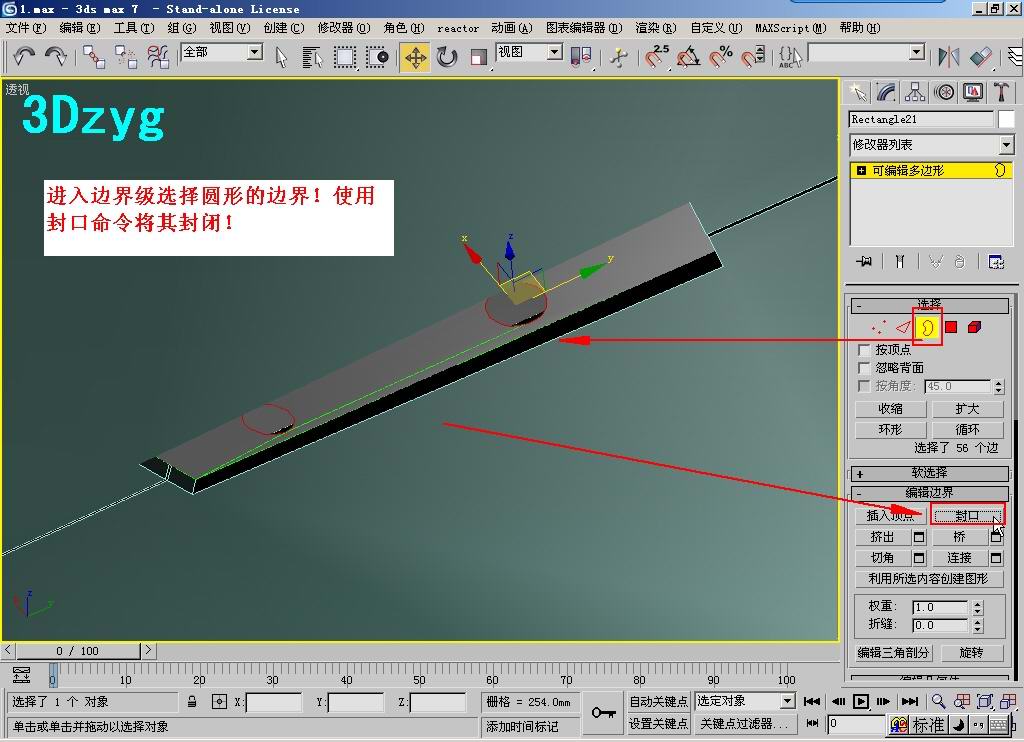Image resolution: width=1024 pixels, height=742 pixels.
Task: Open the 视图 reference coordinate dropdown
Action: click(x=554, y=52)
